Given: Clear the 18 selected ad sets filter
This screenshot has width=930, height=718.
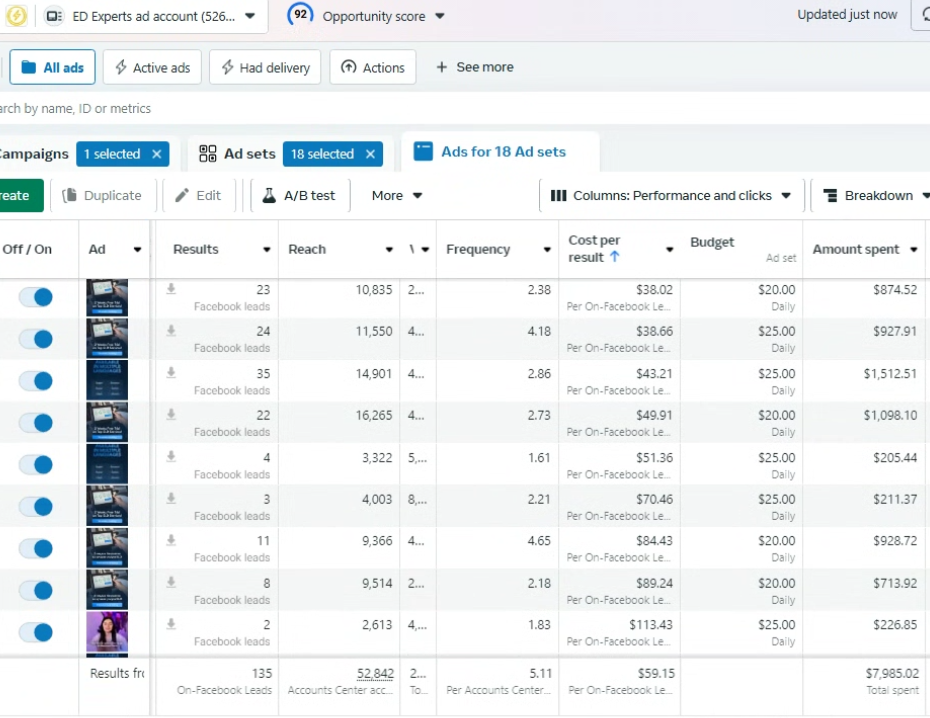Looking at the screenshot, I should pos(370,154).
